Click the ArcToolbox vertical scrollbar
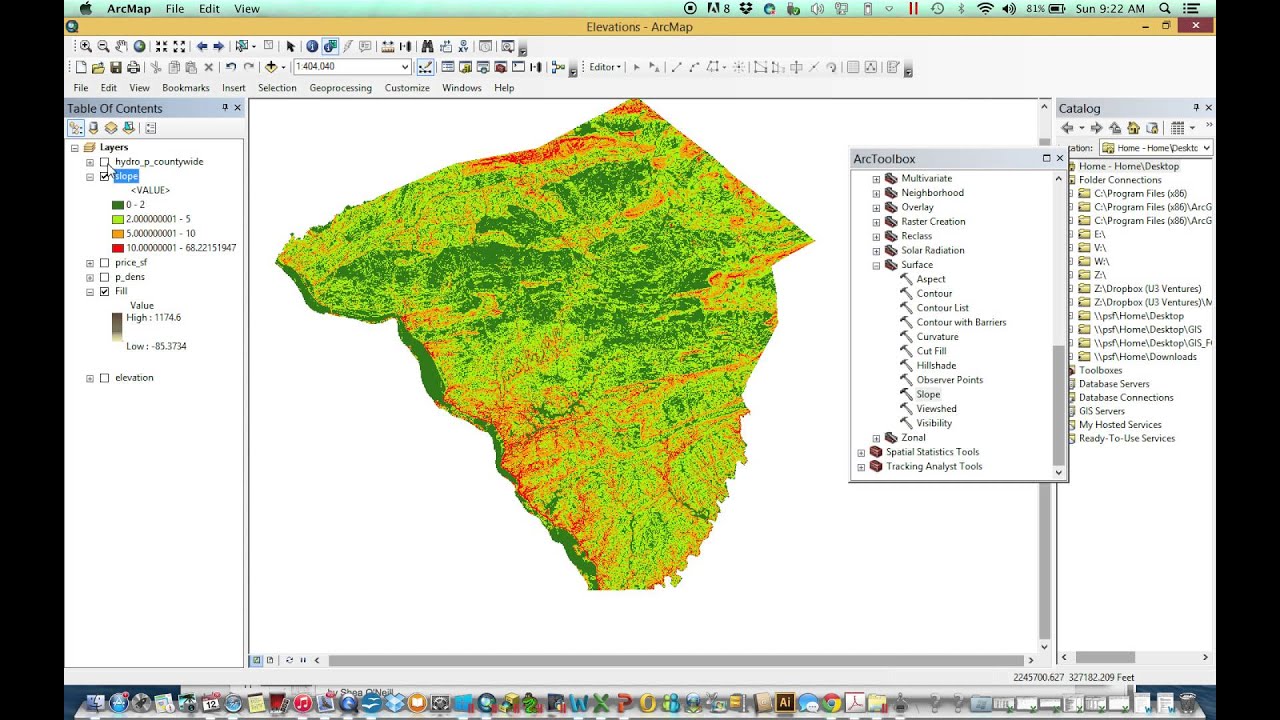 [x=1059, y=406]
